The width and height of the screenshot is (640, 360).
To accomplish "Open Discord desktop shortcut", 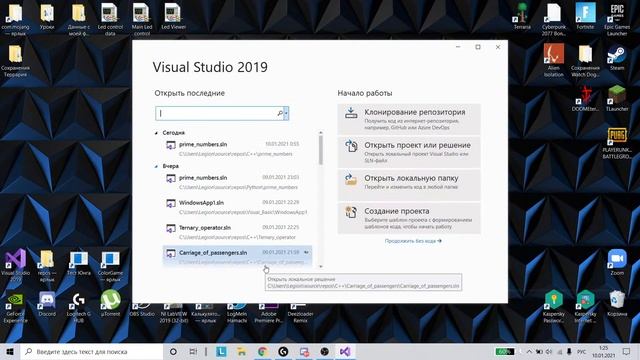I will click(47, 304).
